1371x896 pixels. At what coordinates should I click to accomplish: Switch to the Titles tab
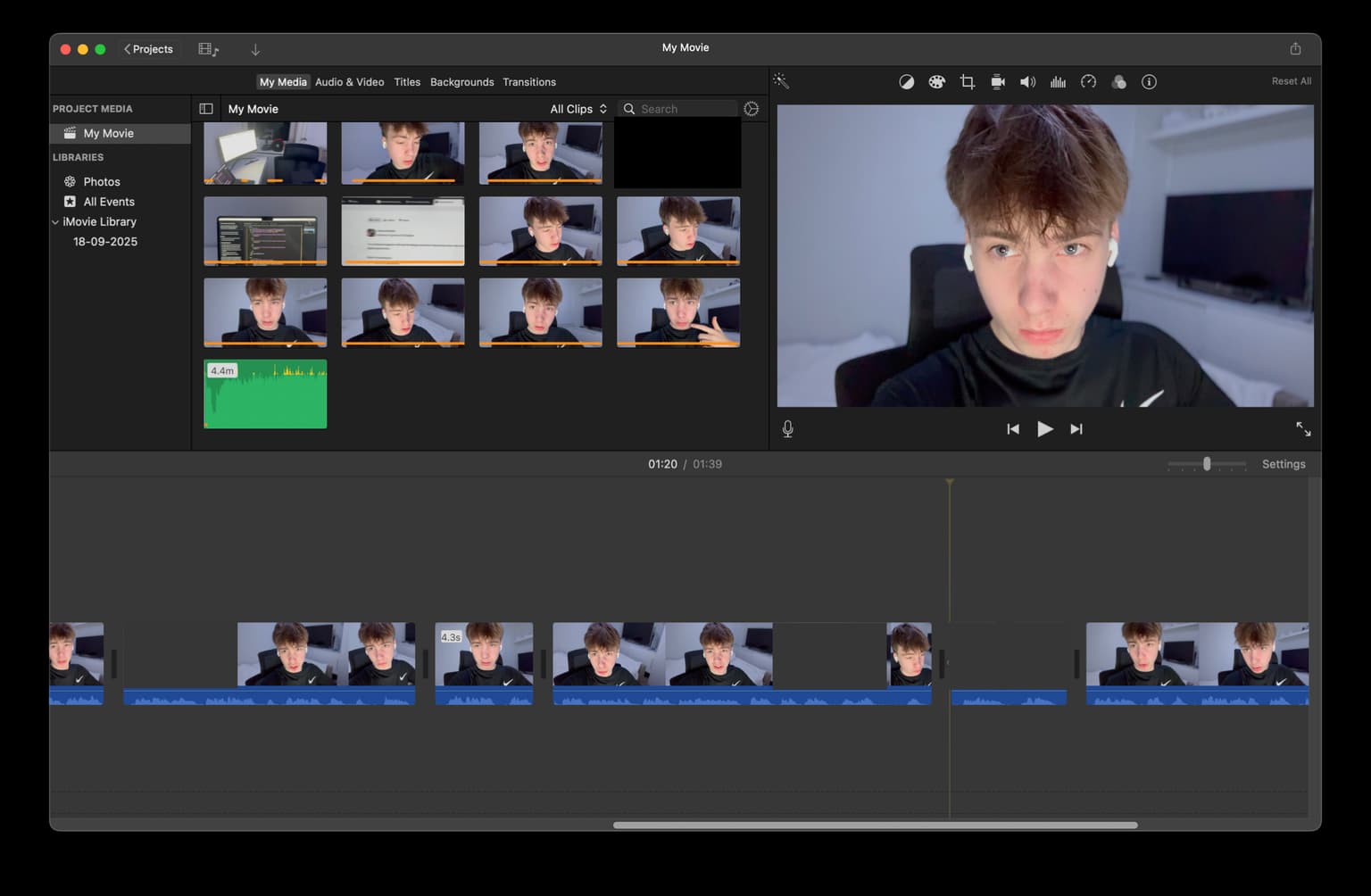[x=407, y=82]
